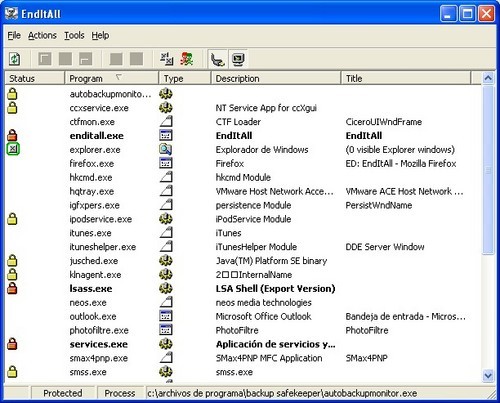Open the Help menu
The height and width of the screenshot is (403, 500).
point(100,35)
